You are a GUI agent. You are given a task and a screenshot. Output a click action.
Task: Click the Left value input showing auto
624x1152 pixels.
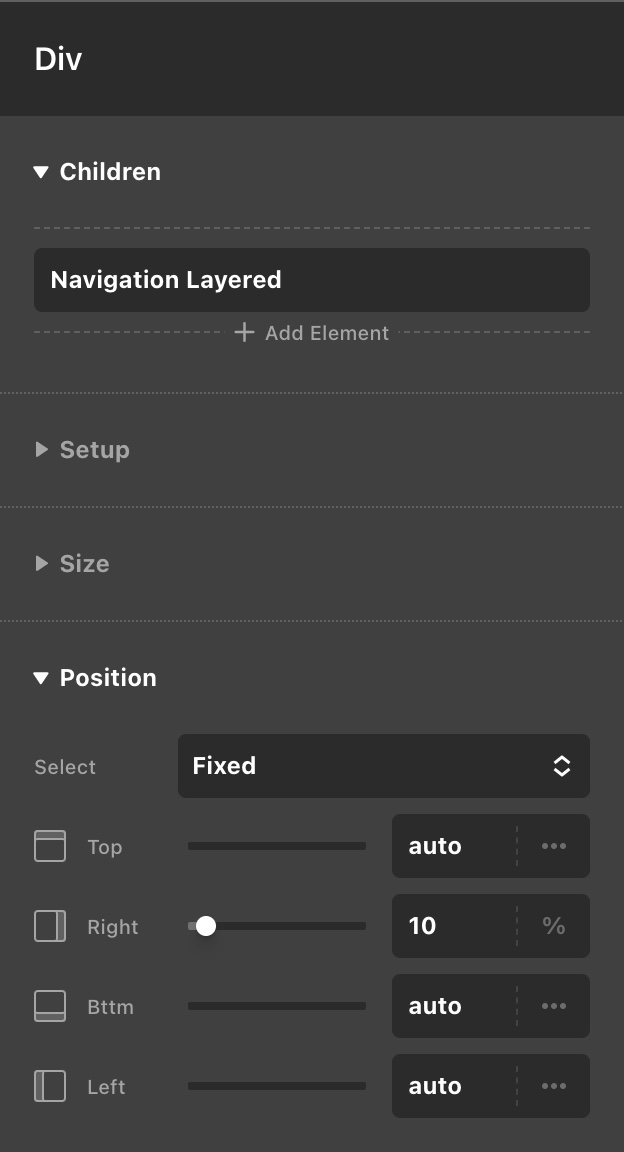454,1086
